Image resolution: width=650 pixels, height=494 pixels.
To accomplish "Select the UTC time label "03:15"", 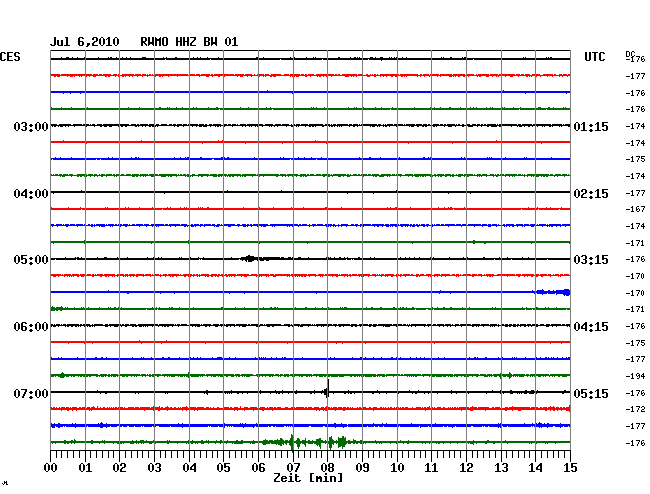I will click(591, 260).
